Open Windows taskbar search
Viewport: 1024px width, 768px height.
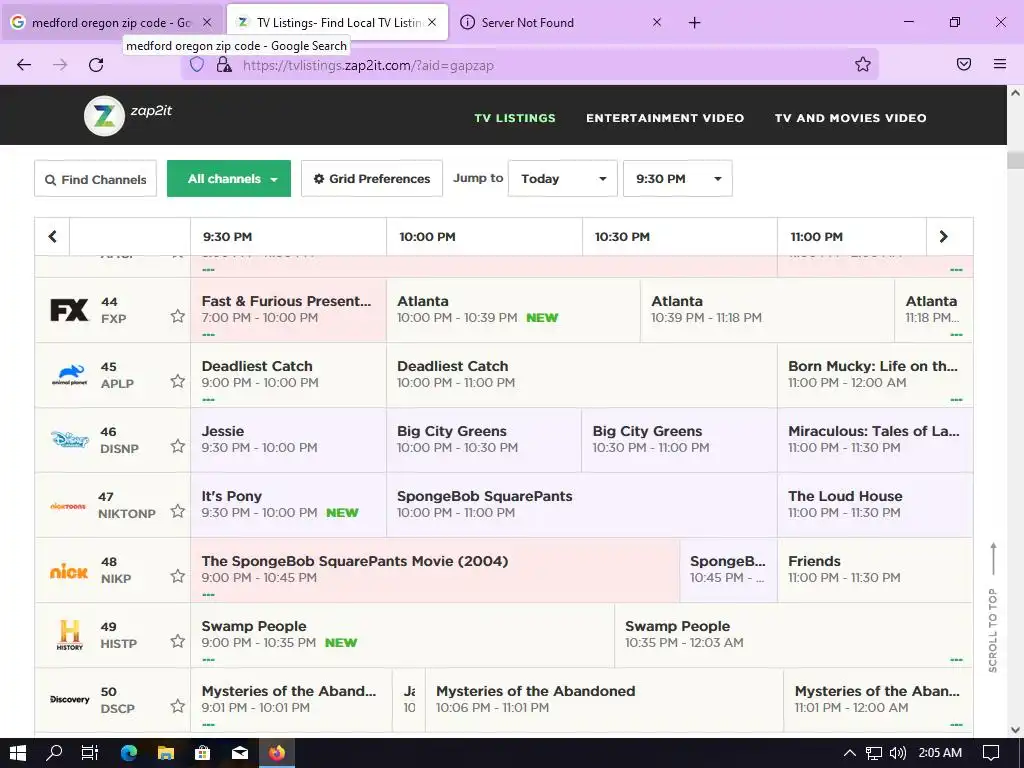coord(54,753)
